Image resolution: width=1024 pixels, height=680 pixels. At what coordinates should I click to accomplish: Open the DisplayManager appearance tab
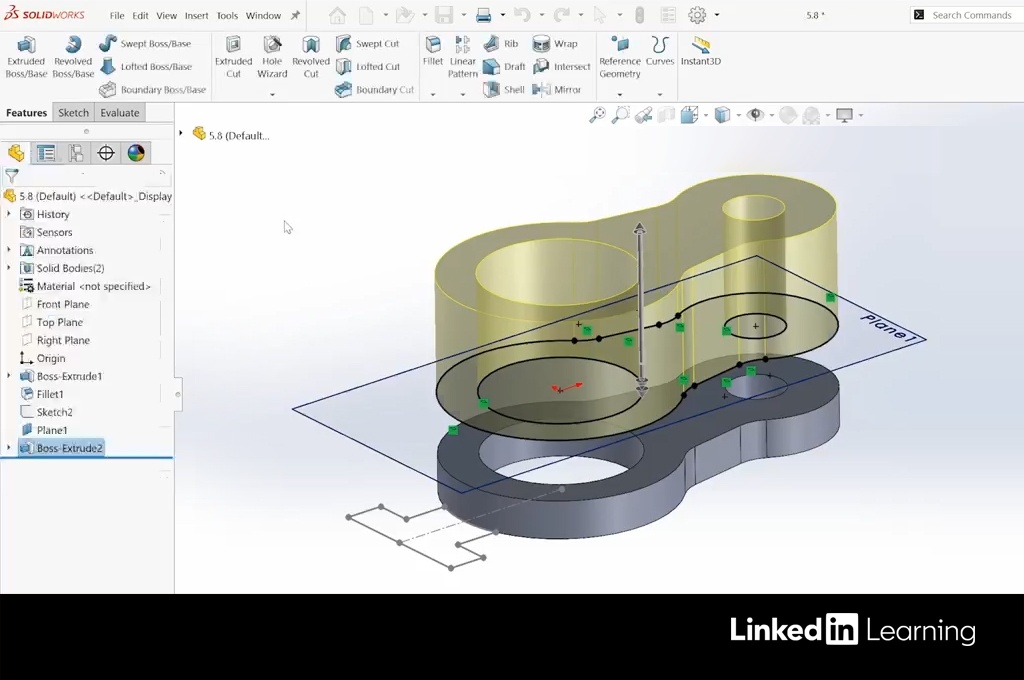click(x=136, y=153)
